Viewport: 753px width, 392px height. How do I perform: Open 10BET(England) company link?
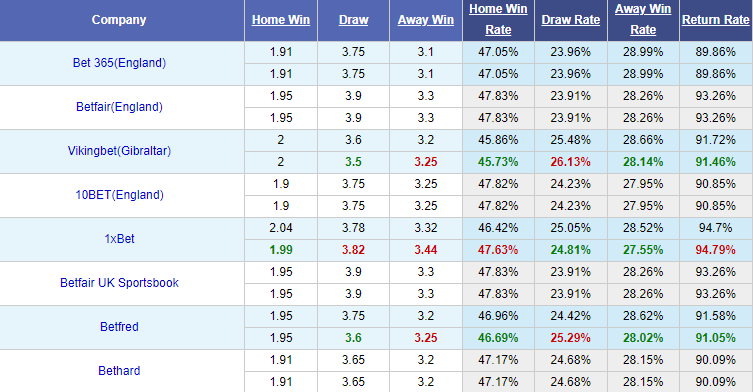[119, 195]
